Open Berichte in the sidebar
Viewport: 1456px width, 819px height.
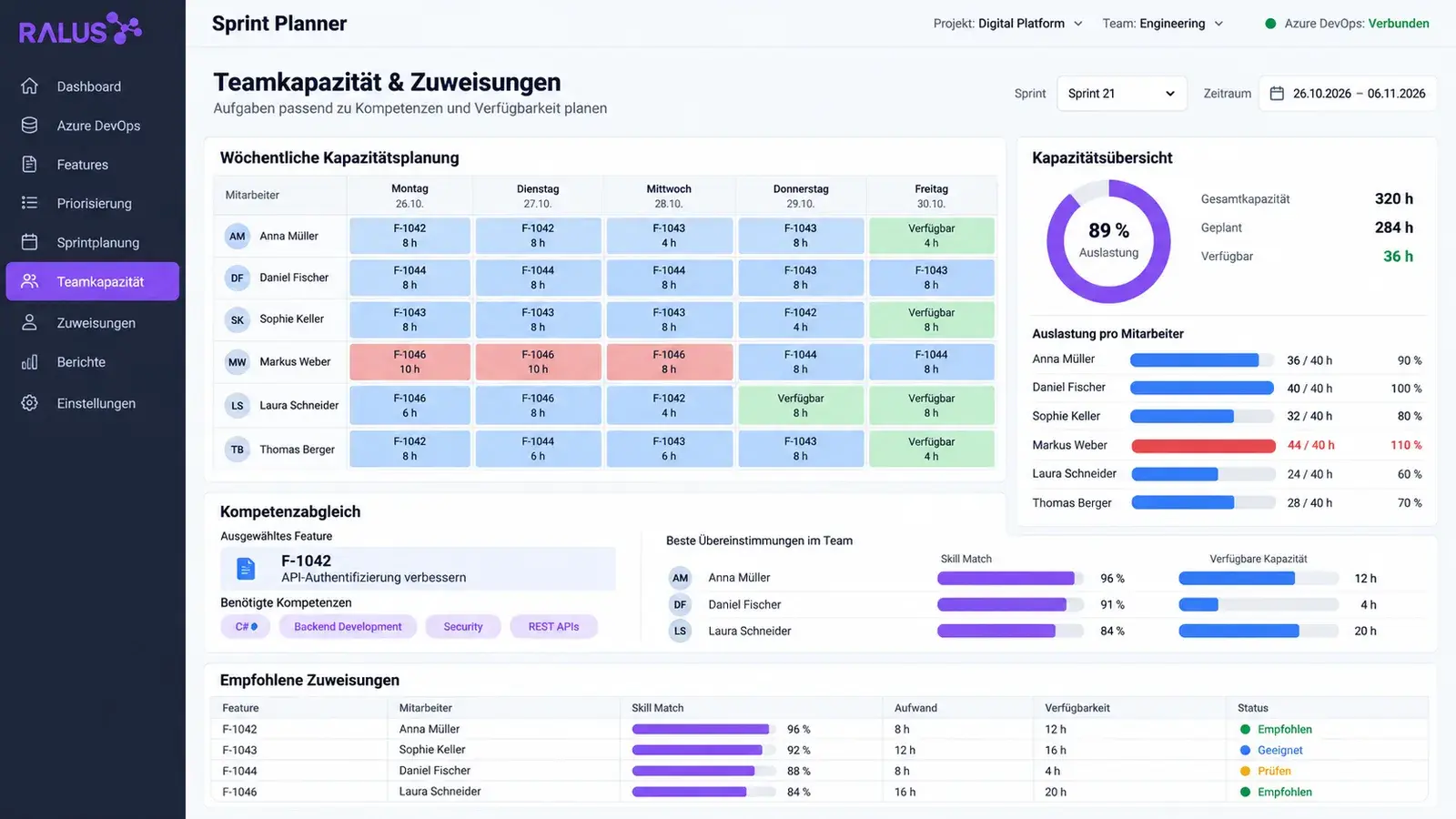click(92, 362)
